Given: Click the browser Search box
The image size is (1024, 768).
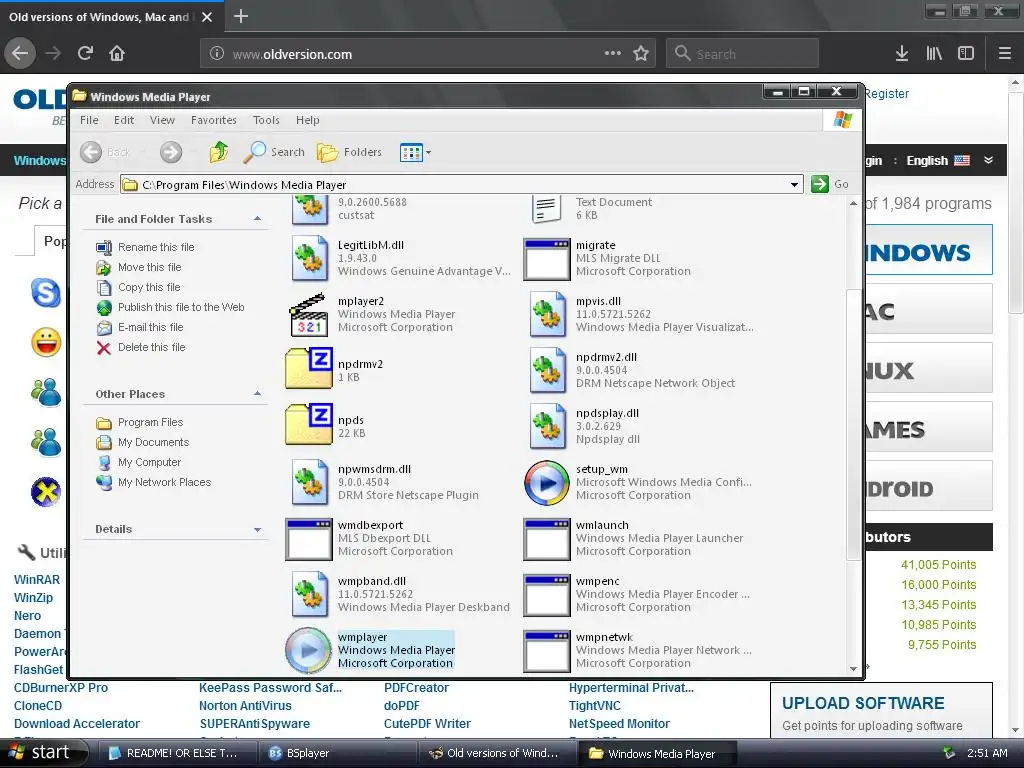Looking at the screenshot, I should click(x=743, y=54).
